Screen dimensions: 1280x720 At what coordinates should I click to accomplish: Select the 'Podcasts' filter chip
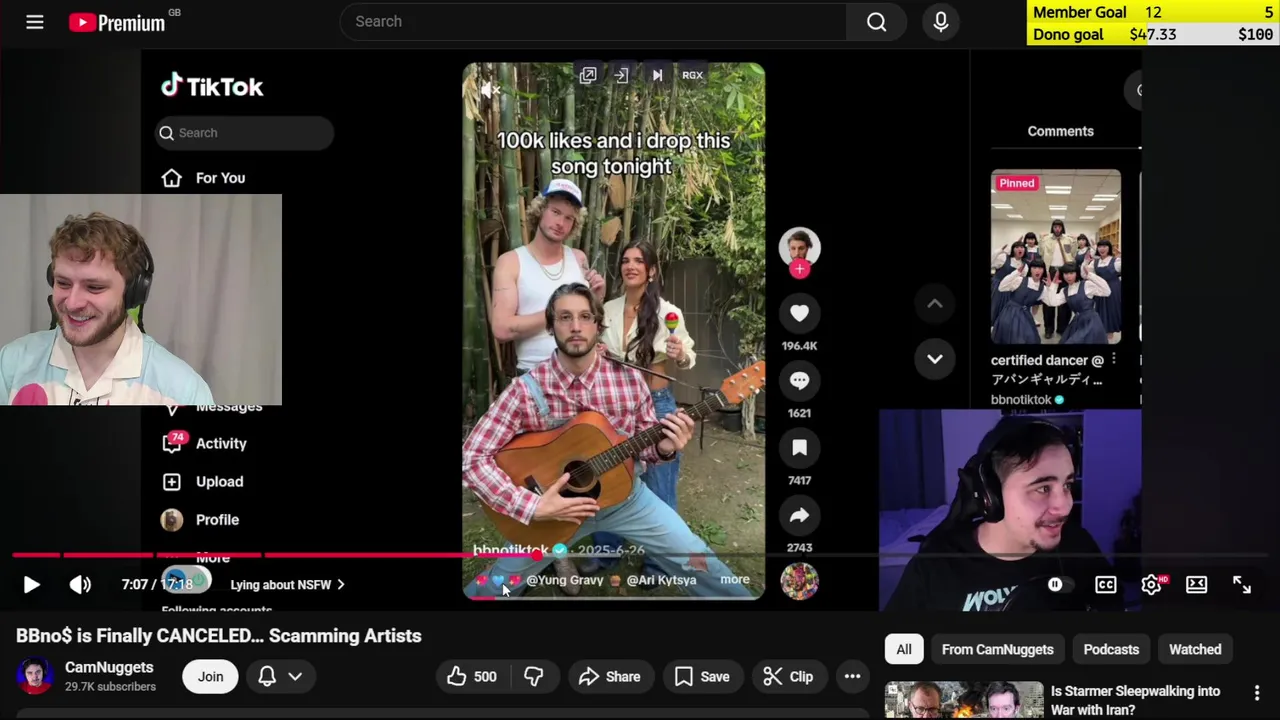click(1111, 649)
